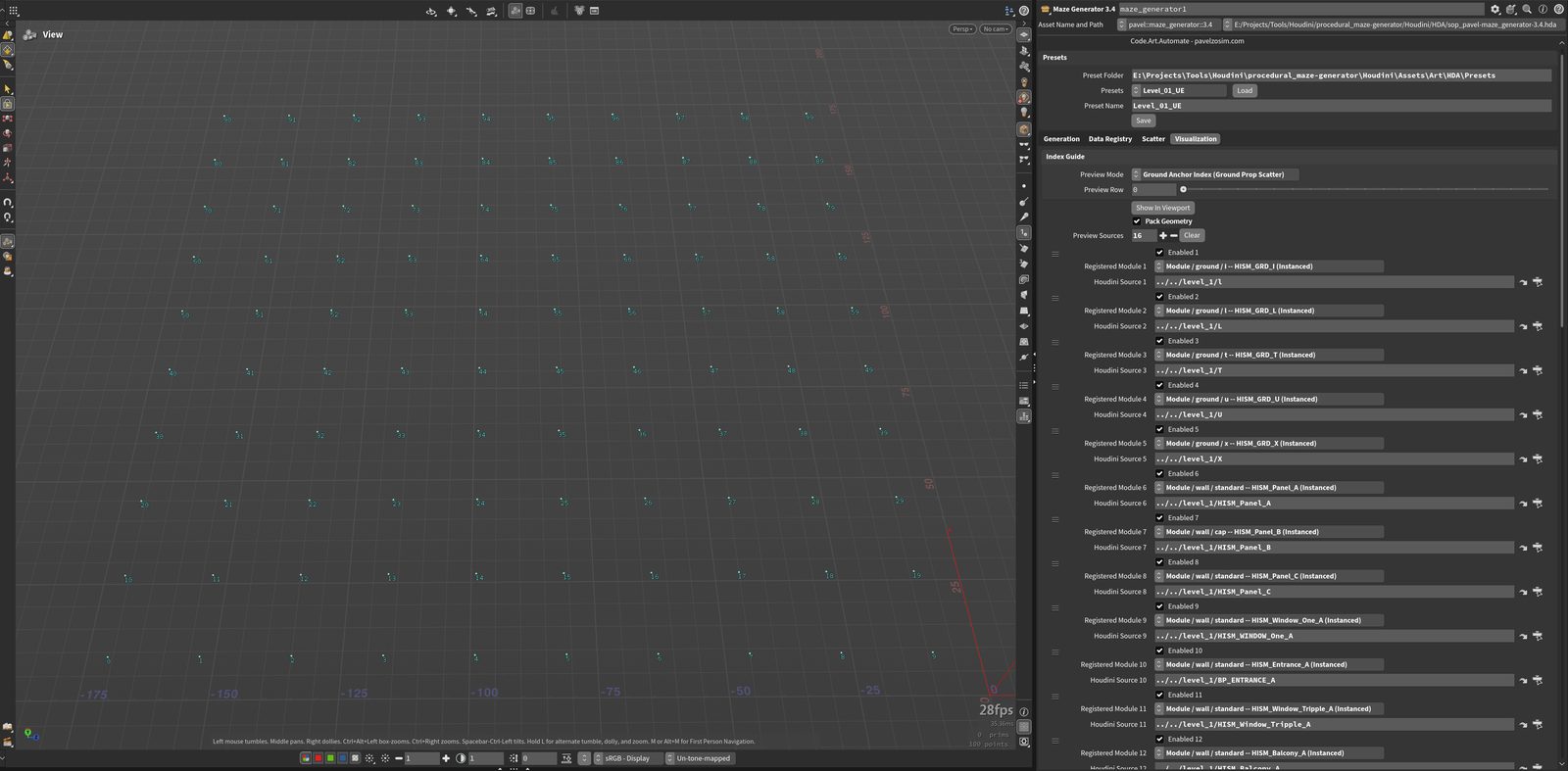Screen dimensions: 1568x771
Task: Open the Registered Module 1 dropdown
Action: tap(1269, 266)
